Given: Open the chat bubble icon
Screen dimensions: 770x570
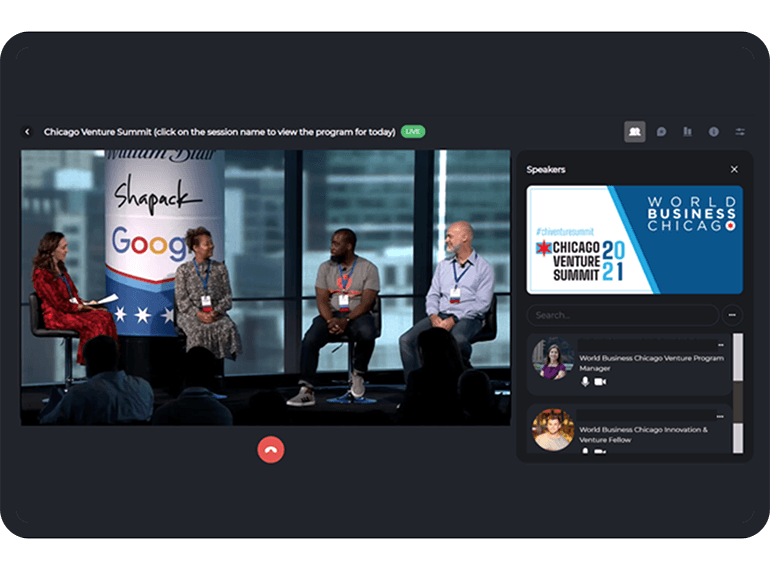Looking at the screenshot, I should click(x=661, y=132).
